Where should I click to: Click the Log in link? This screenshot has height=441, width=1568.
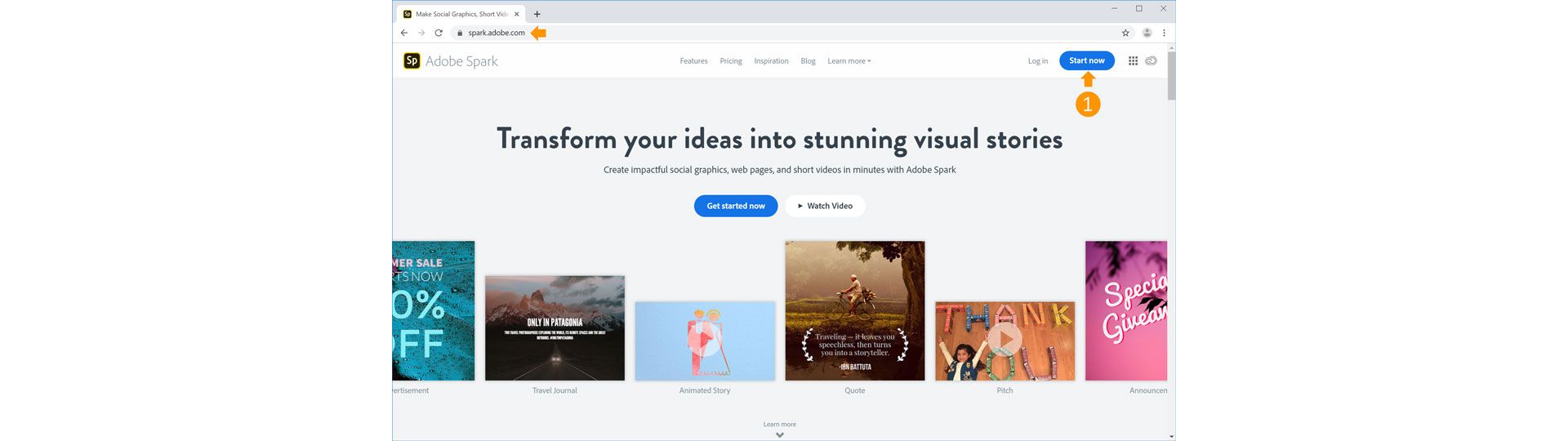(x=1037, y=61)
